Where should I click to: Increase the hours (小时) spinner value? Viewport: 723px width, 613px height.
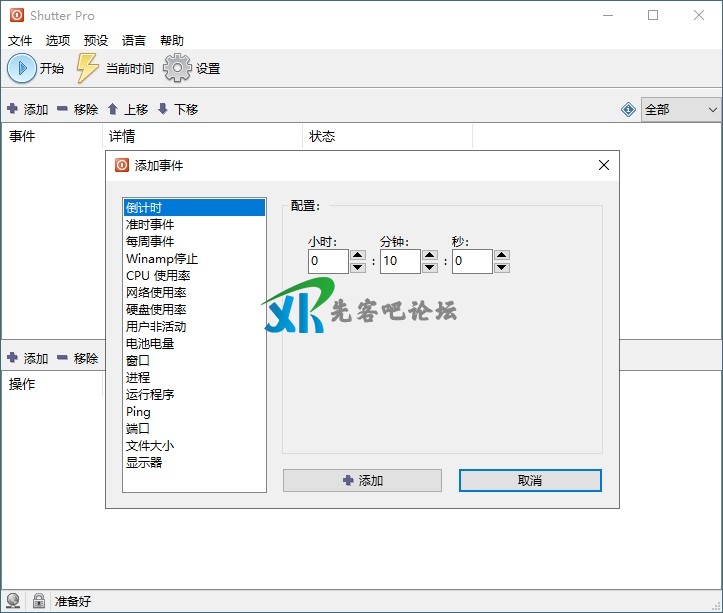click(358, 256)
